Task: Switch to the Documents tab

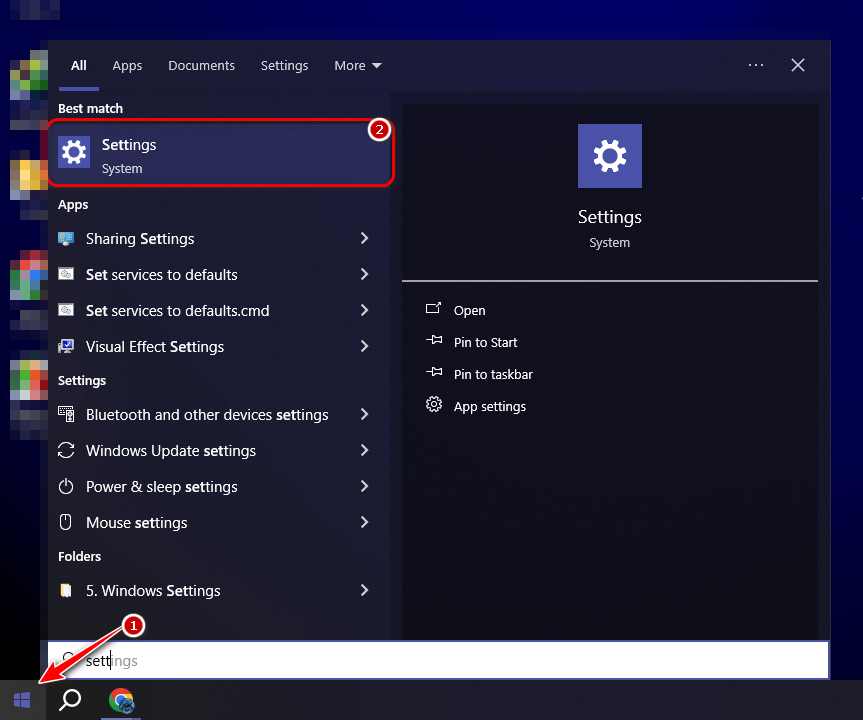Action: tap(201, 66)
